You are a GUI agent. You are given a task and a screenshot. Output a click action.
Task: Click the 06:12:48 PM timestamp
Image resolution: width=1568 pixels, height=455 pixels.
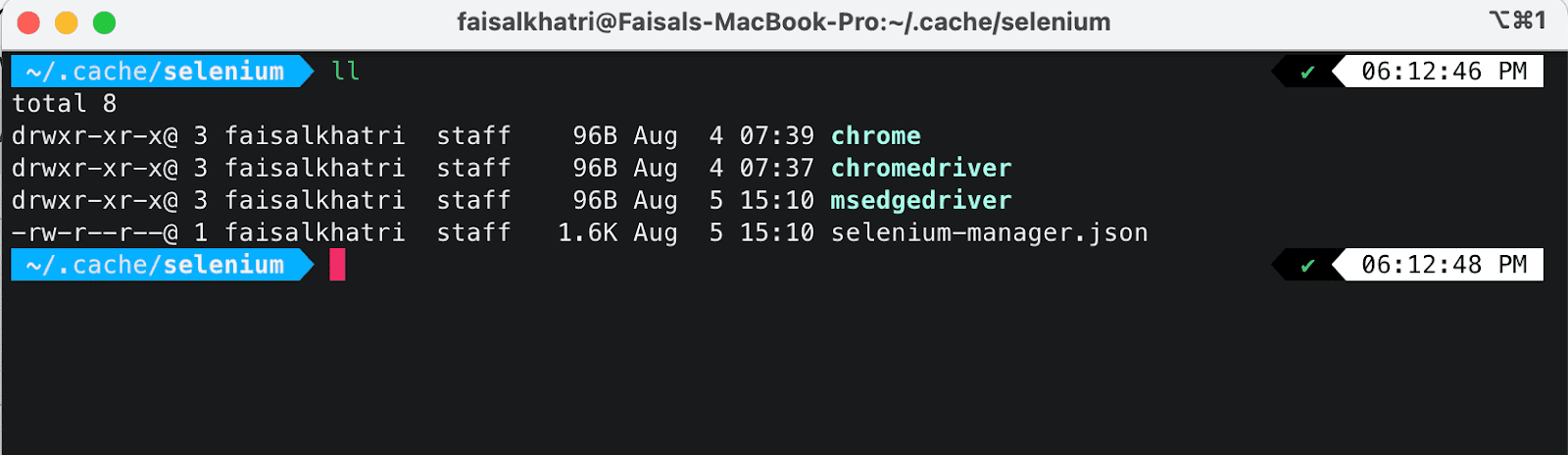(x=1444, y=265)
